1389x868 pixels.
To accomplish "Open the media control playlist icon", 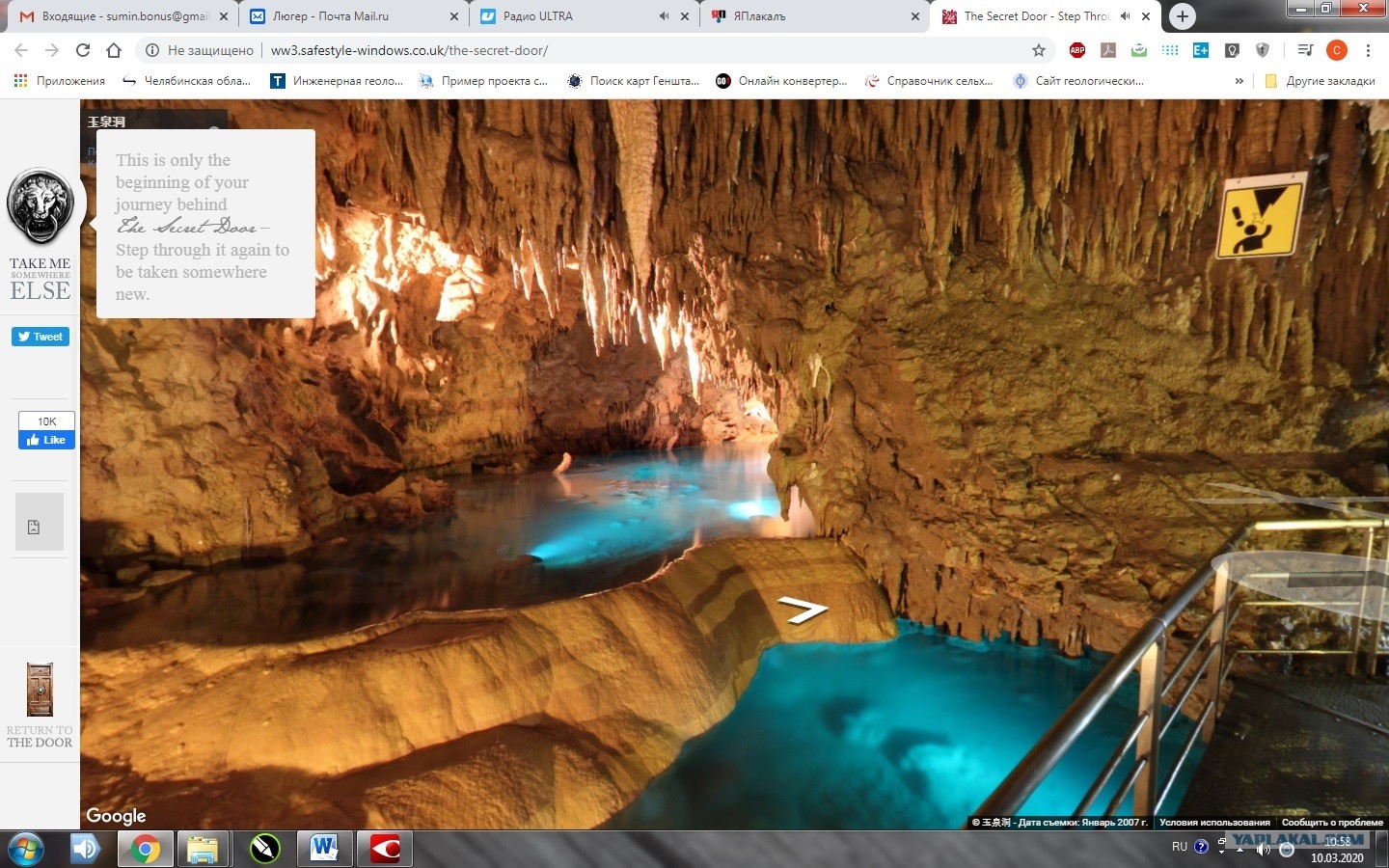I will click(1305, 50).
